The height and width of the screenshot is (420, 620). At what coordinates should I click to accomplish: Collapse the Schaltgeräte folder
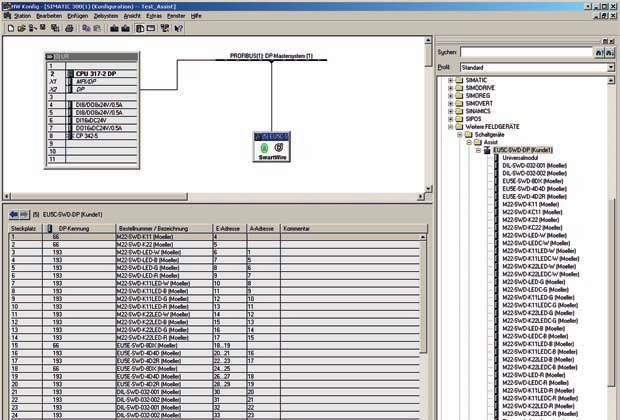(460, 135)
